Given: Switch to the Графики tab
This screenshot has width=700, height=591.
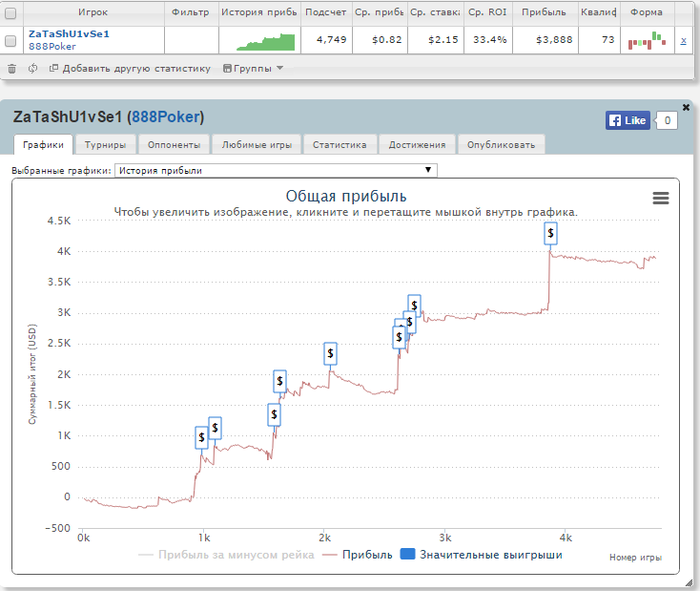Looking at the screenshot, I should [x=43, y=145].
